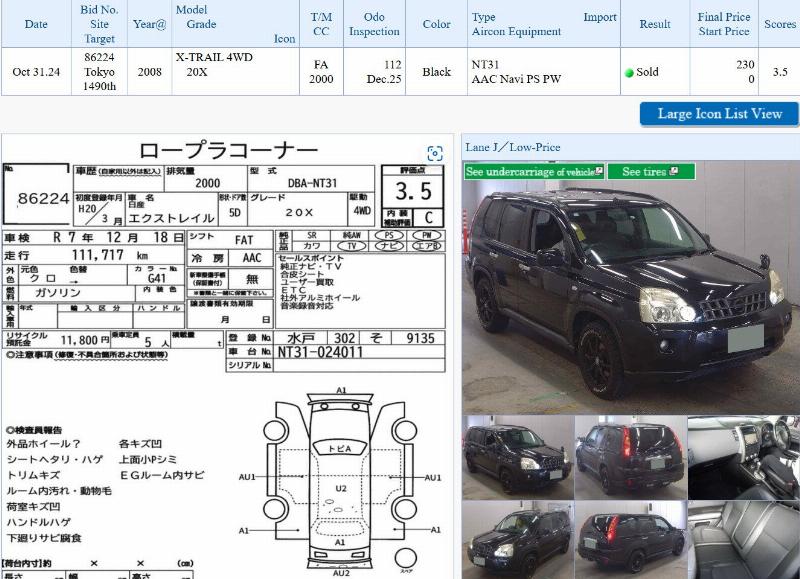Image resolution: width=800 pixels, height=579 pixels.
Task: Open the Large Icon List View
Action: pyautogui.click(x=719, y=114)
